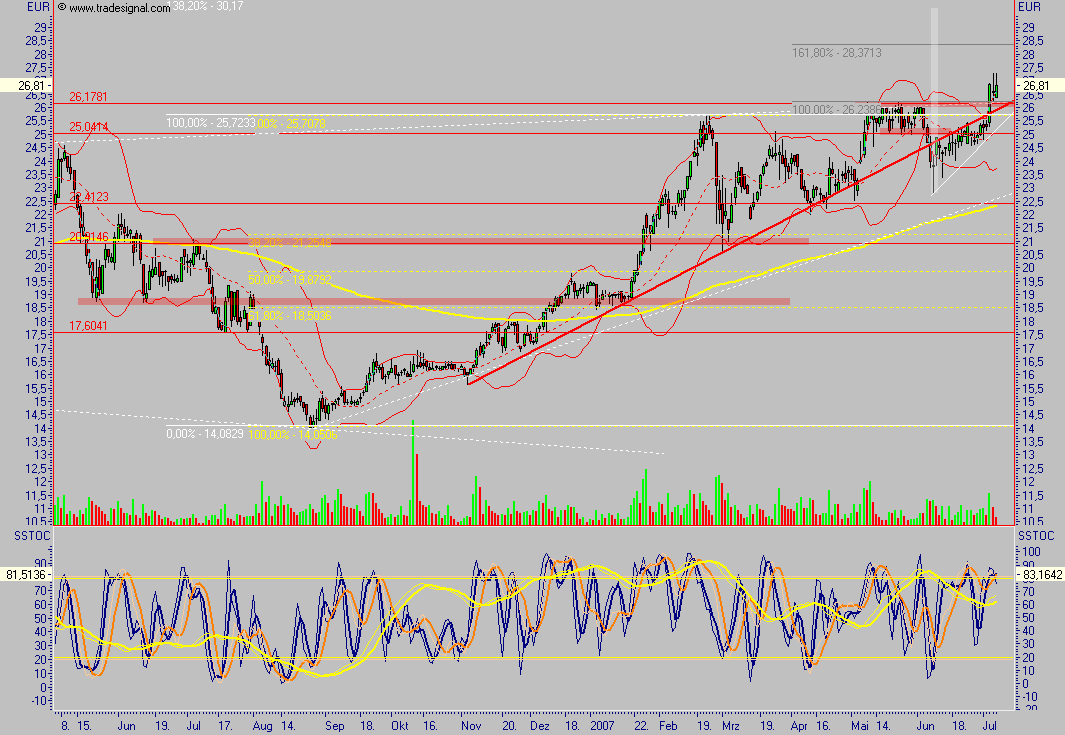Click the Okt label on the time axis

pyautogui.click(x=400, y=725)
